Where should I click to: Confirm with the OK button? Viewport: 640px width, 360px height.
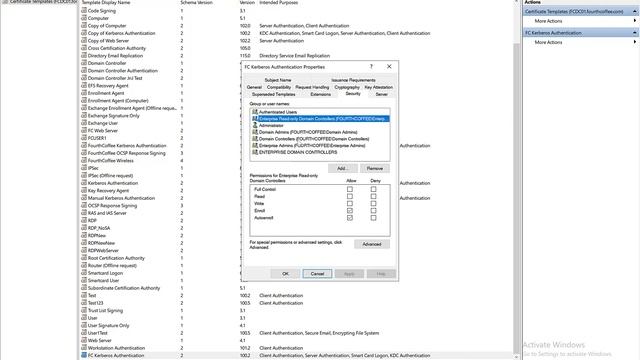[285, 274]
